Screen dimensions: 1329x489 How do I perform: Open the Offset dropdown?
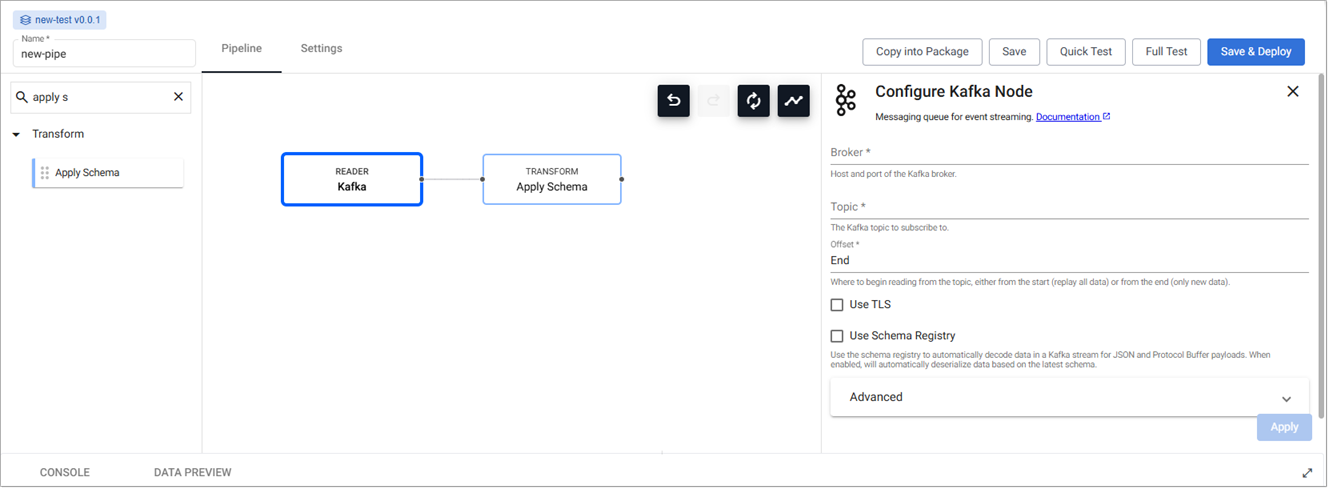coord(1068,260)
